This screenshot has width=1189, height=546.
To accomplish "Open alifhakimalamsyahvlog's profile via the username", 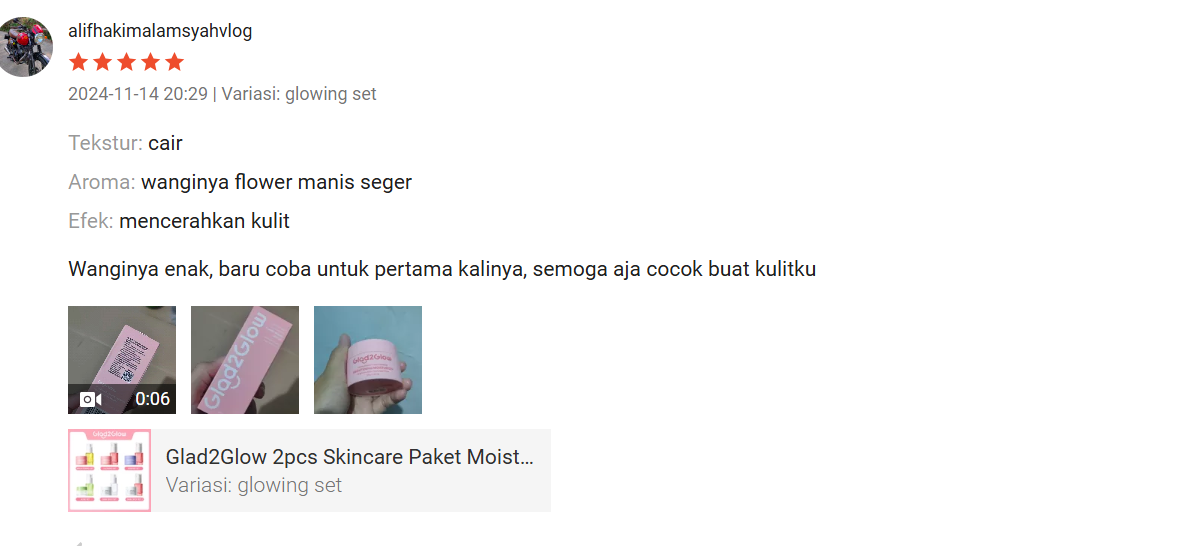I will point(160,31).
